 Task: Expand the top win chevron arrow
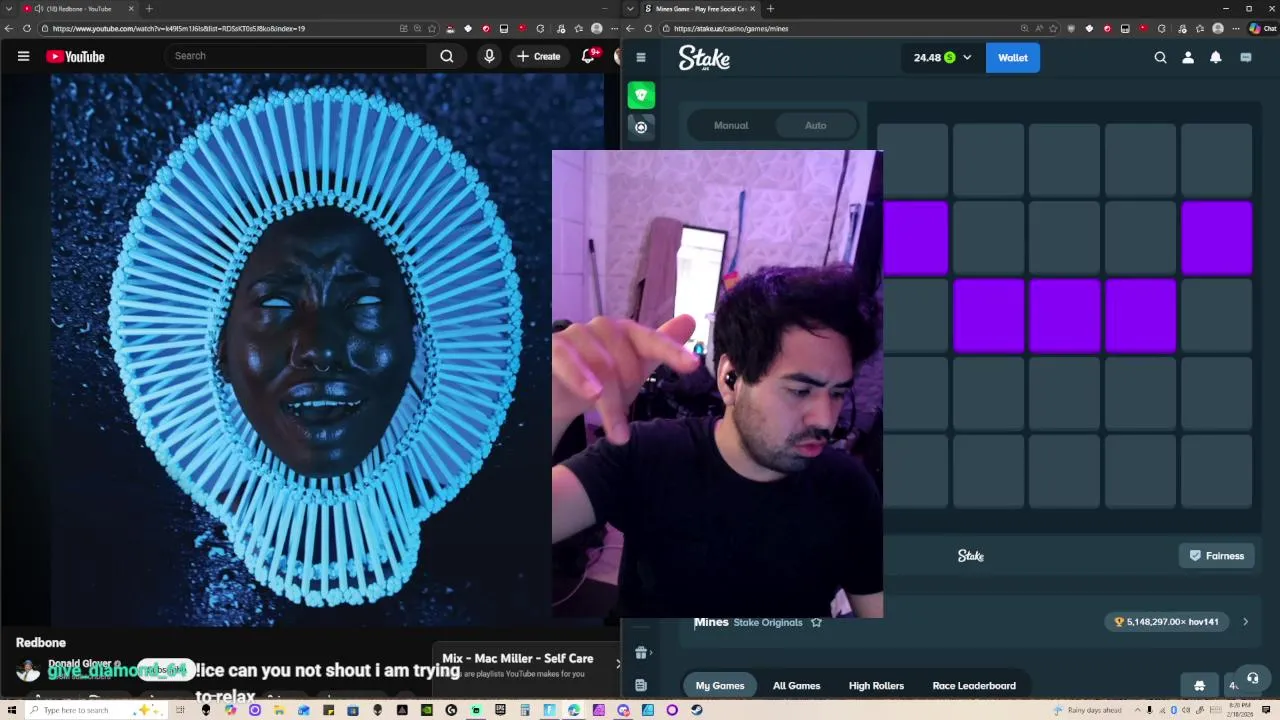pos(1245,622)
